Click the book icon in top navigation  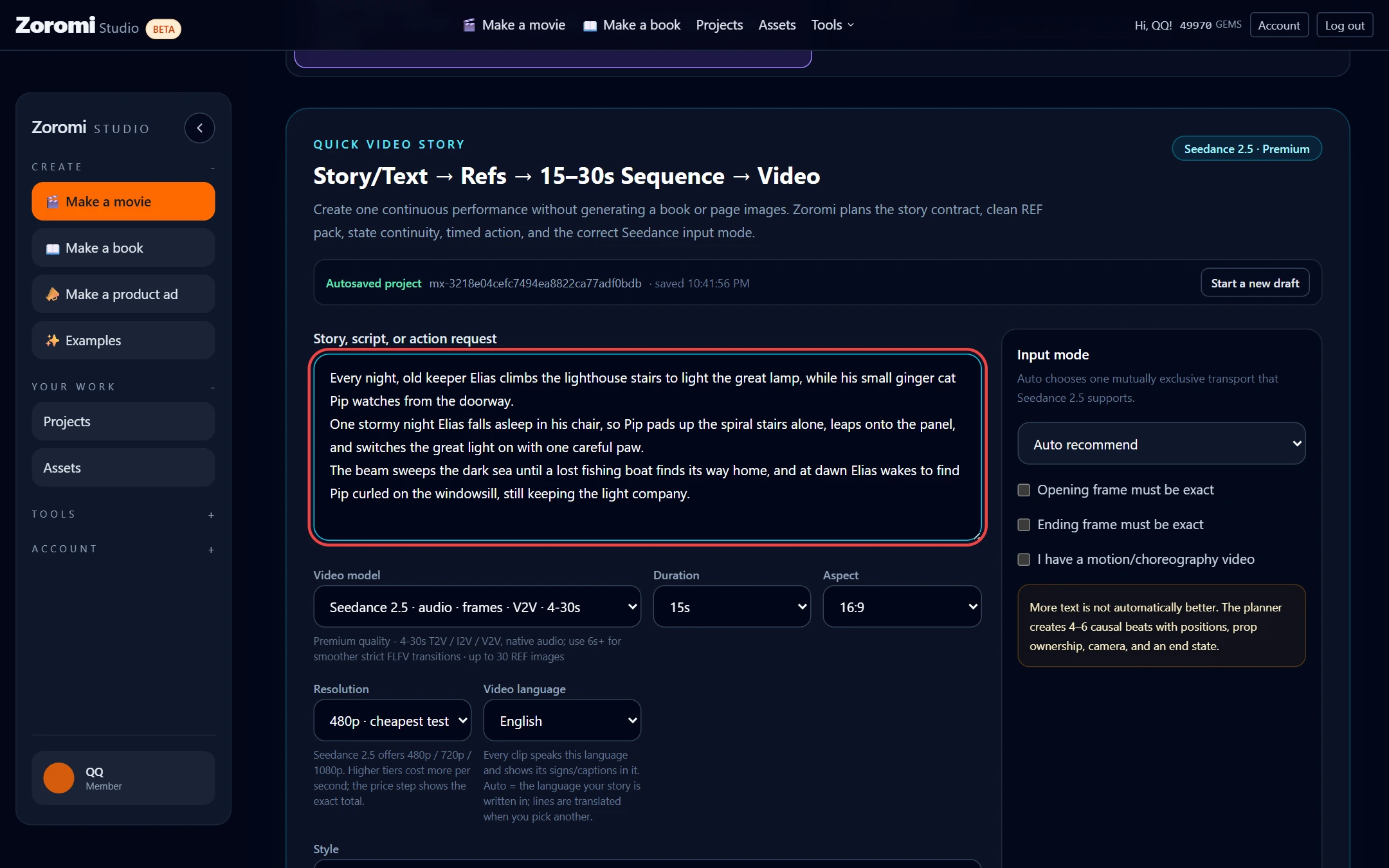[590, 26]
